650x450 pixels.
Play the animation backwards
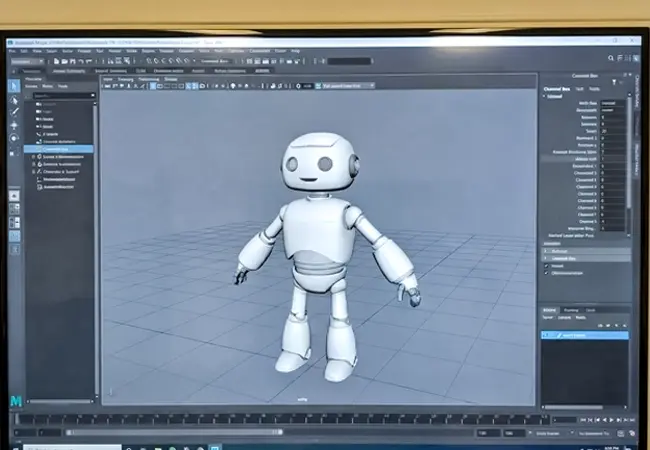604,420
